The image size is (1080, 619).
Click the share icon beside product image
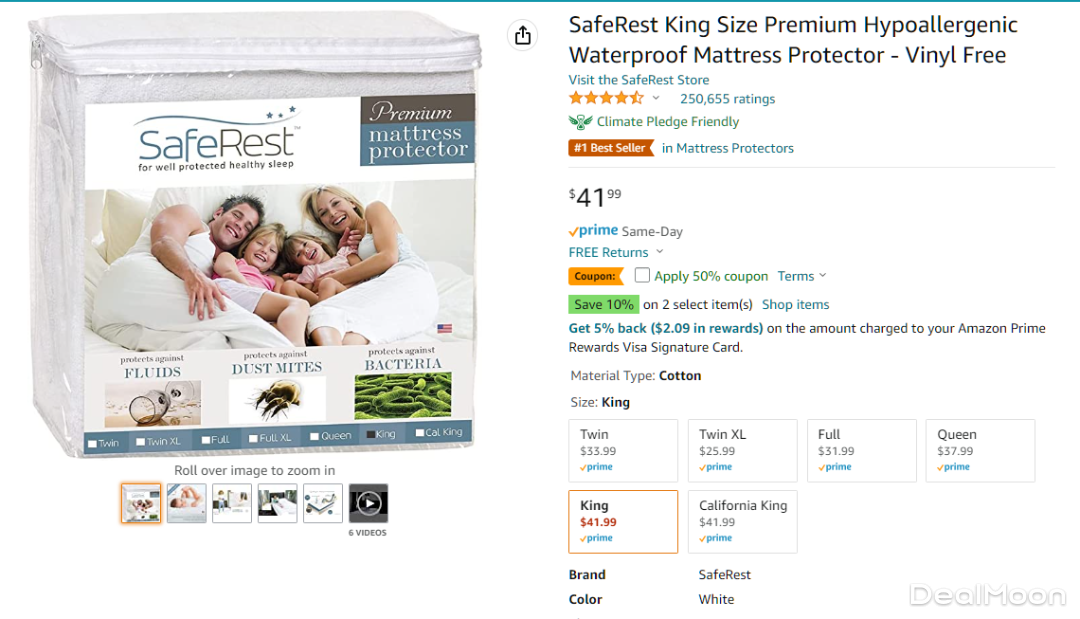(522, 36)
